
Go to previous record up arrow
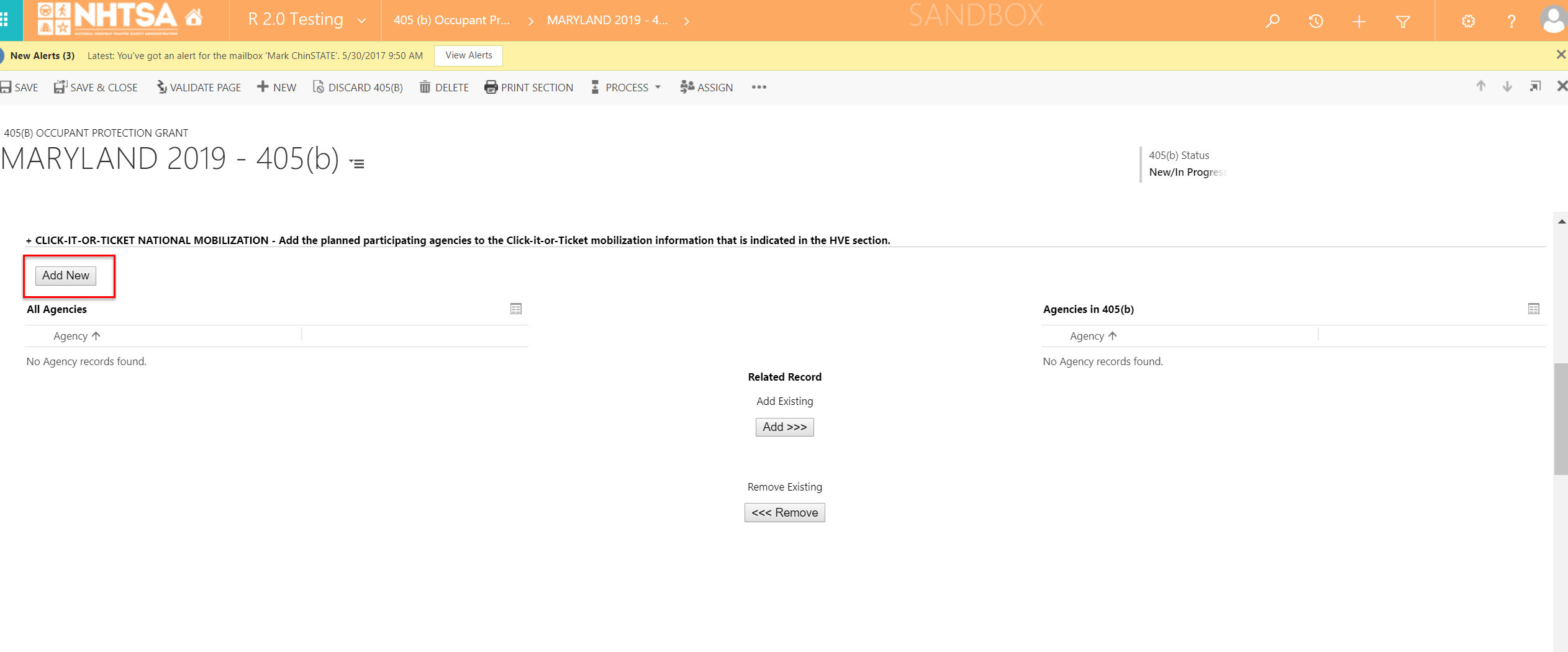(1481, 86)
